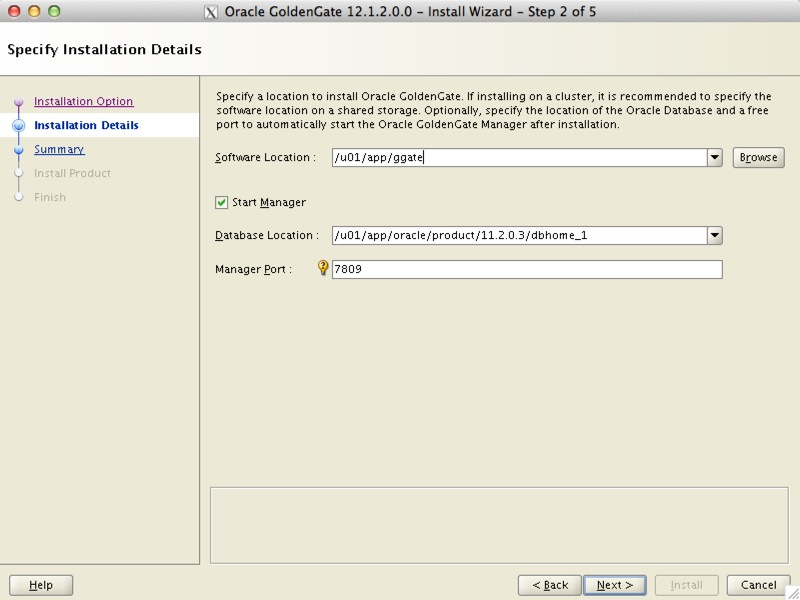Select Installation Details step in sidebar

coord(86,125)
